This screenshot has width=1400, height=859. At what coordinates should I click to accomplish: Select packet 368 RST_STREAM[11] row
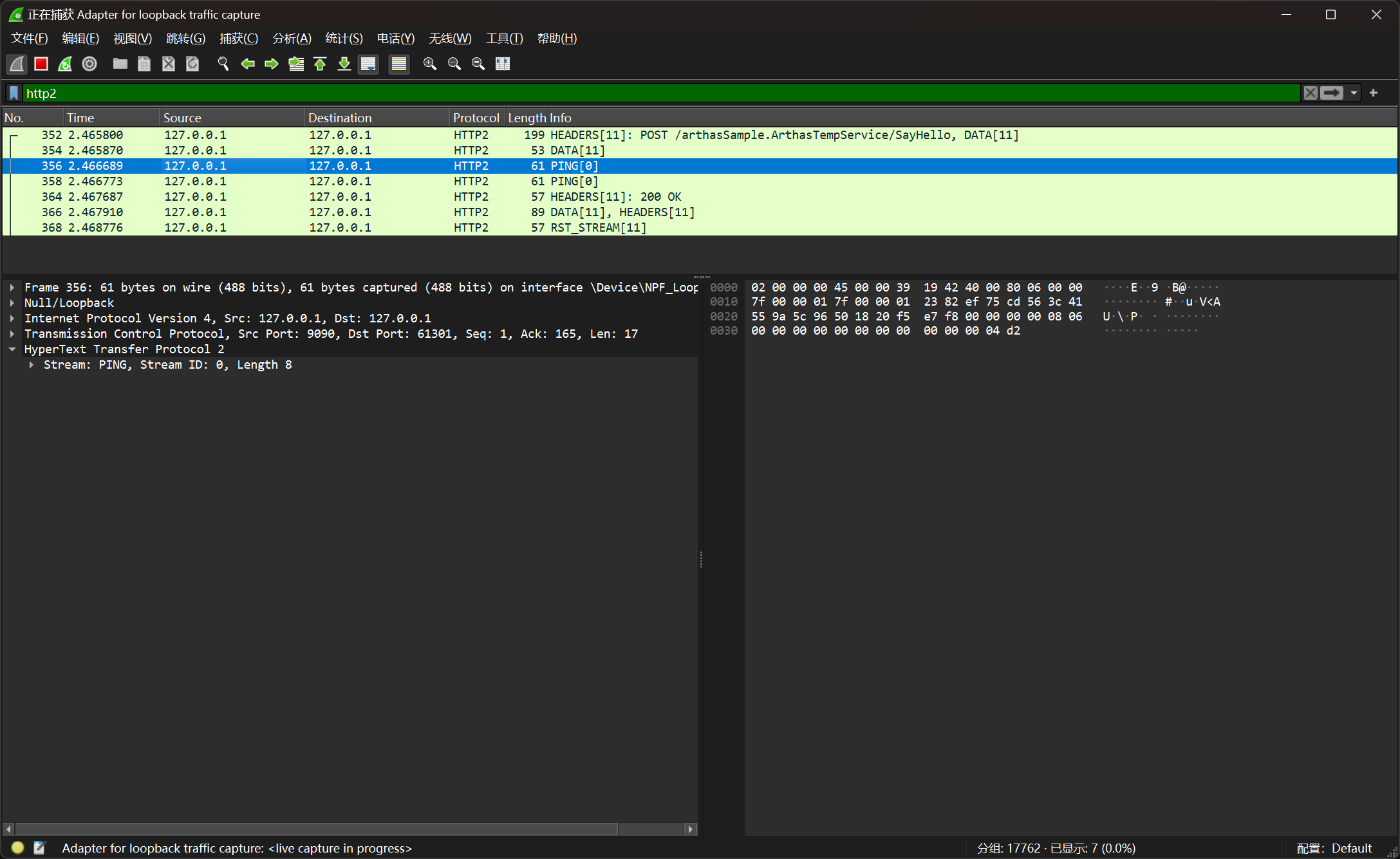coord(700,228)
